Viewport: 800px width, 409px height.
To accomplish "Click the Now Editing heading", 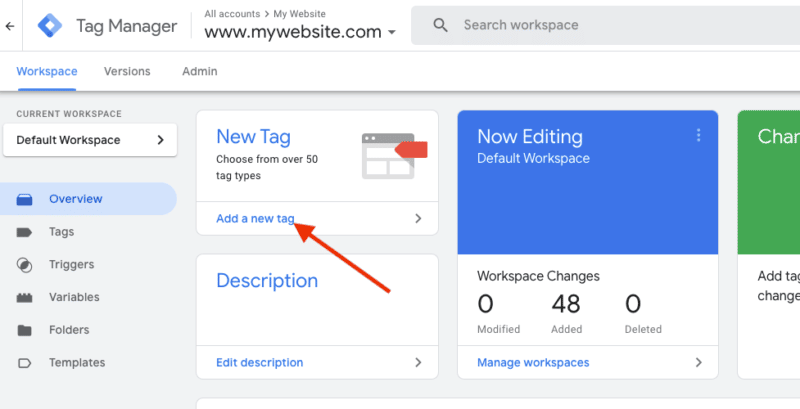I will pos(530,137).
